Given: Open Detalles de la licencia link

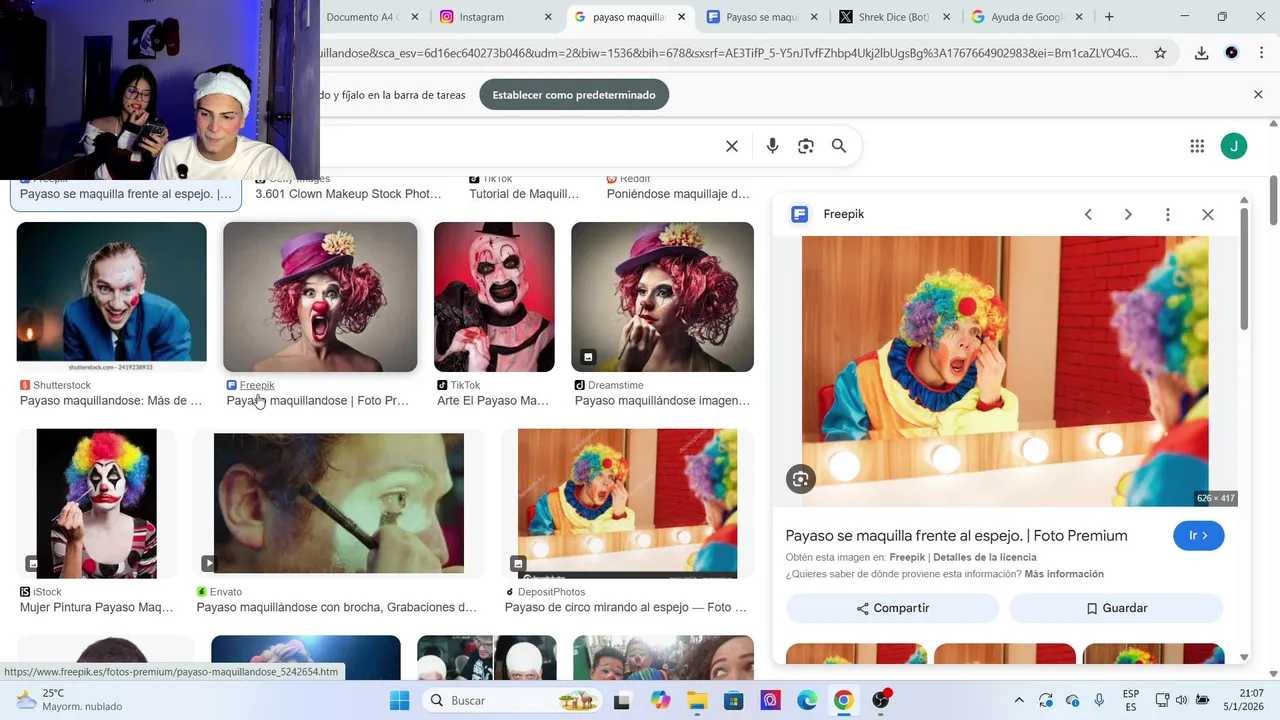Looking at the screenshot, I should click(985, 557).
